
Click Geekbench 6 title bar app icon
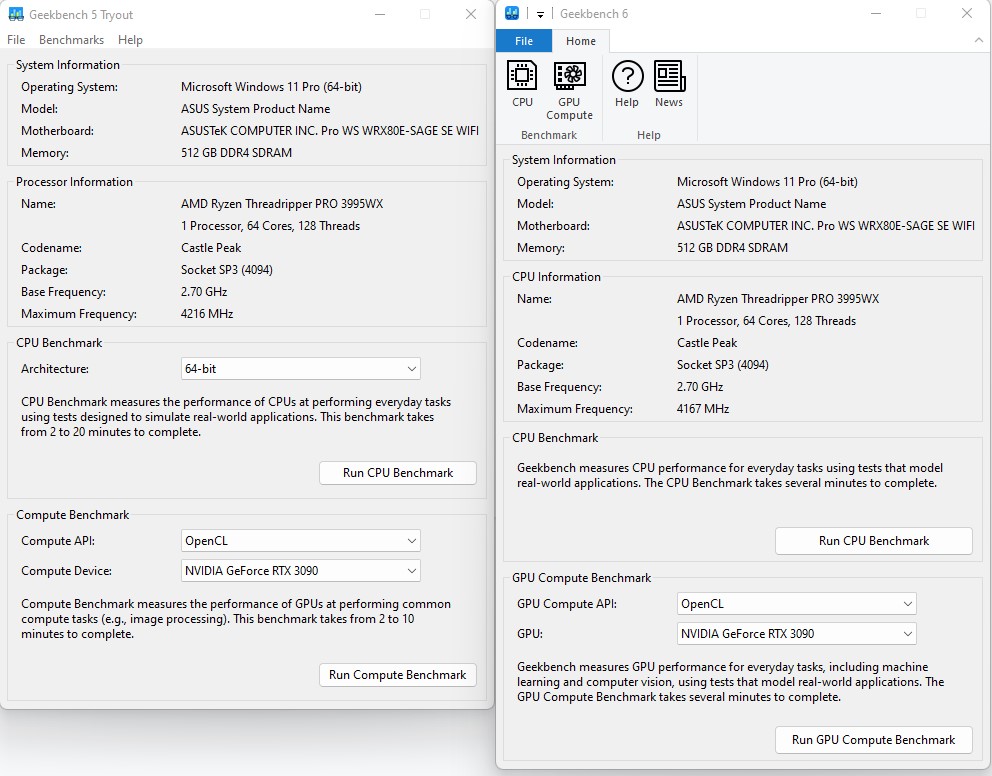512,14
